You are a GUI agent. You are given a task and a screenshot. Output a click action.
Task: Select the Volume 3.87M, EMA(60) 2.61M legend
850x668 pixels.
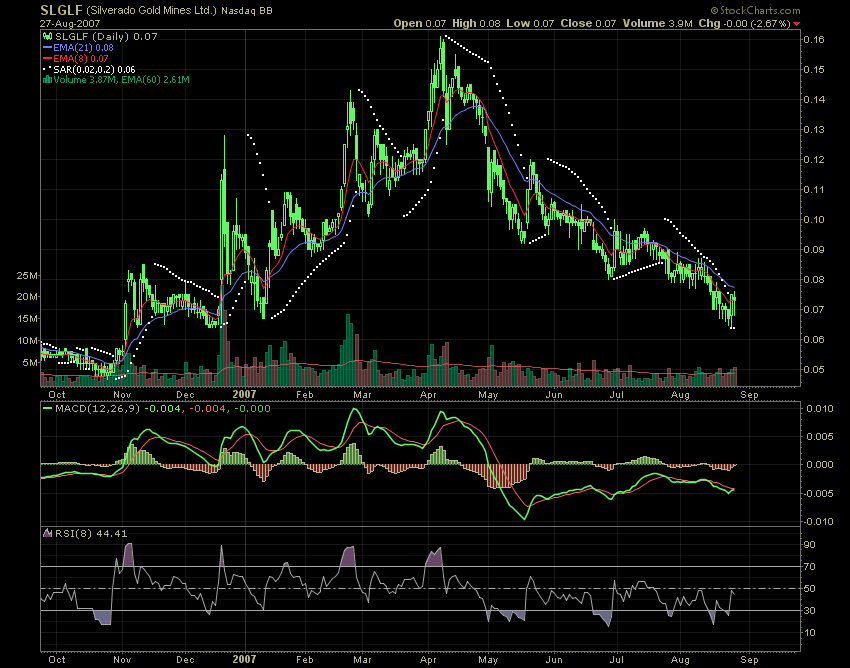(x=121, y=80)
